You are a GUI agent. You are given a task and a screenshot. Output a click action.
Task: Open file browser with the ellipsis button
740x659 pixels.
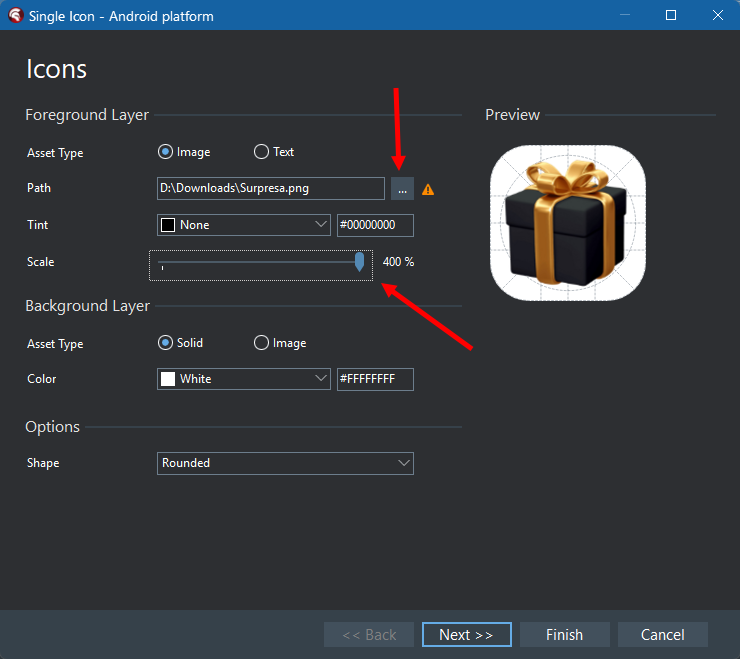(x=402, y=189)
